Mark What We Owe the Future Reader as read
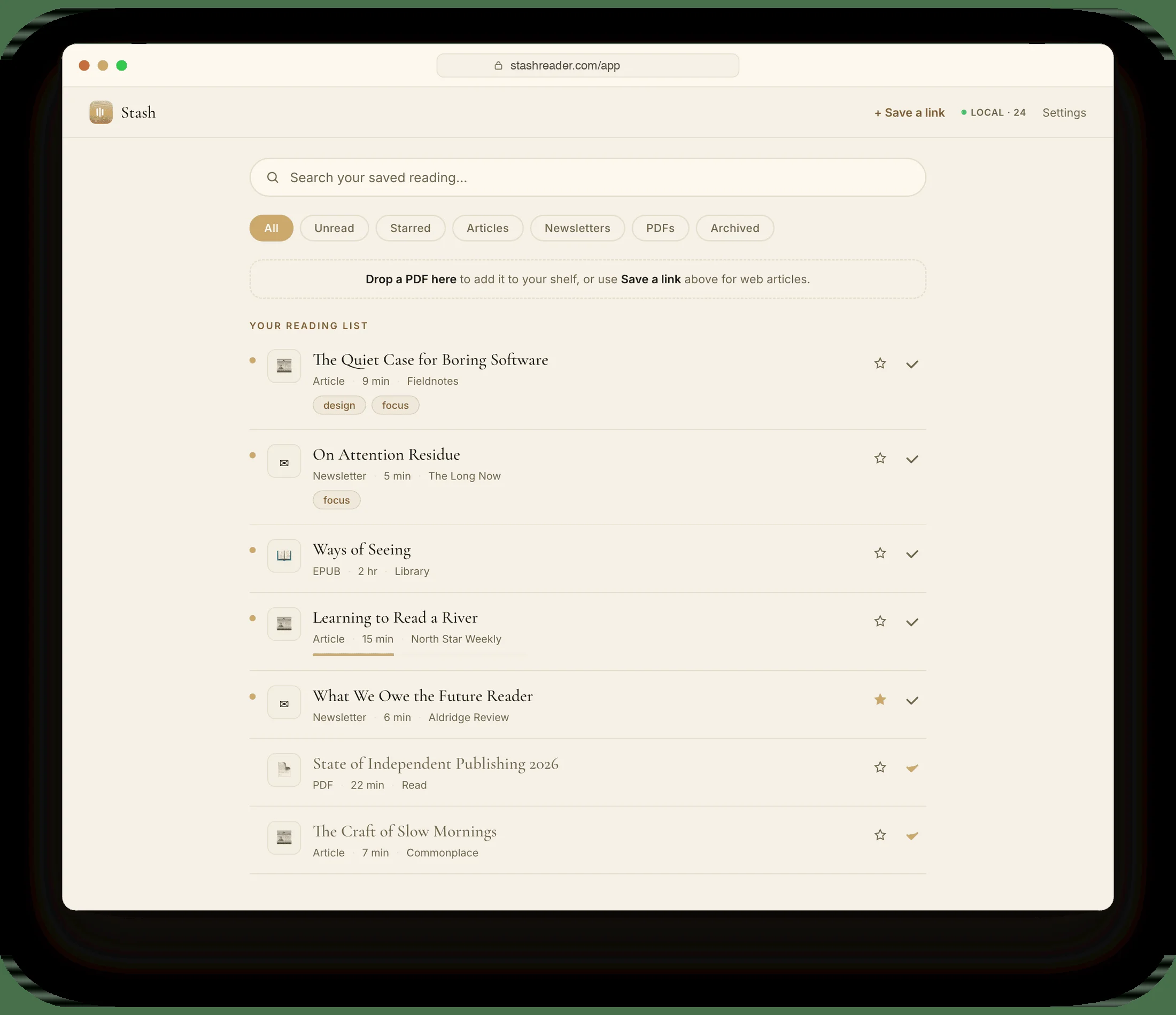Screen dimensions: 1176x1015 click(x=912, y=700)
